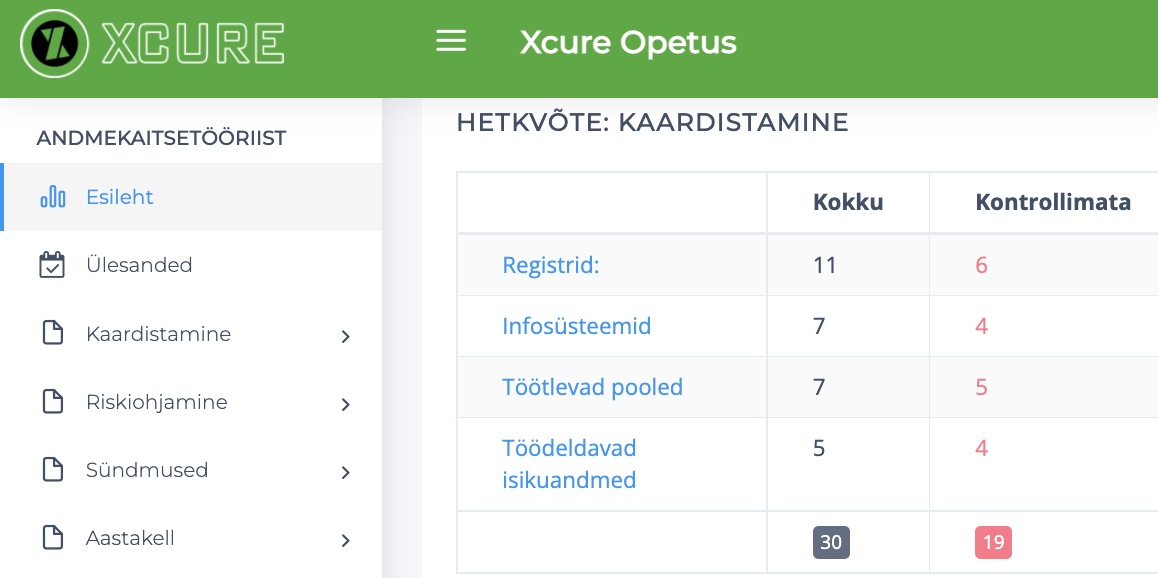Image resolution: width=1158 pixels, height=578 pixels.
Task: Expand the Riskiohjamine submenu chevron
Action: click(345, 404)
